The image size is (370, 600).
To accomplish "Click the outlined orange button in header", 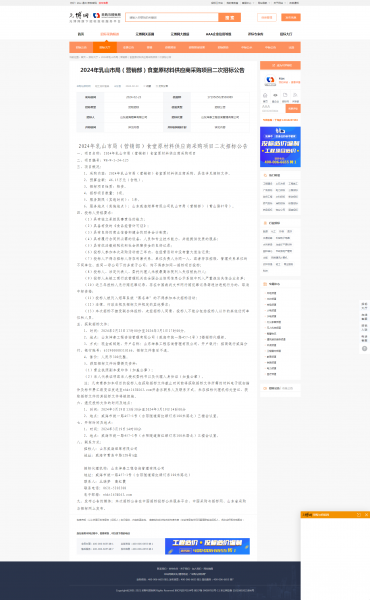I will tap(267, 18).
